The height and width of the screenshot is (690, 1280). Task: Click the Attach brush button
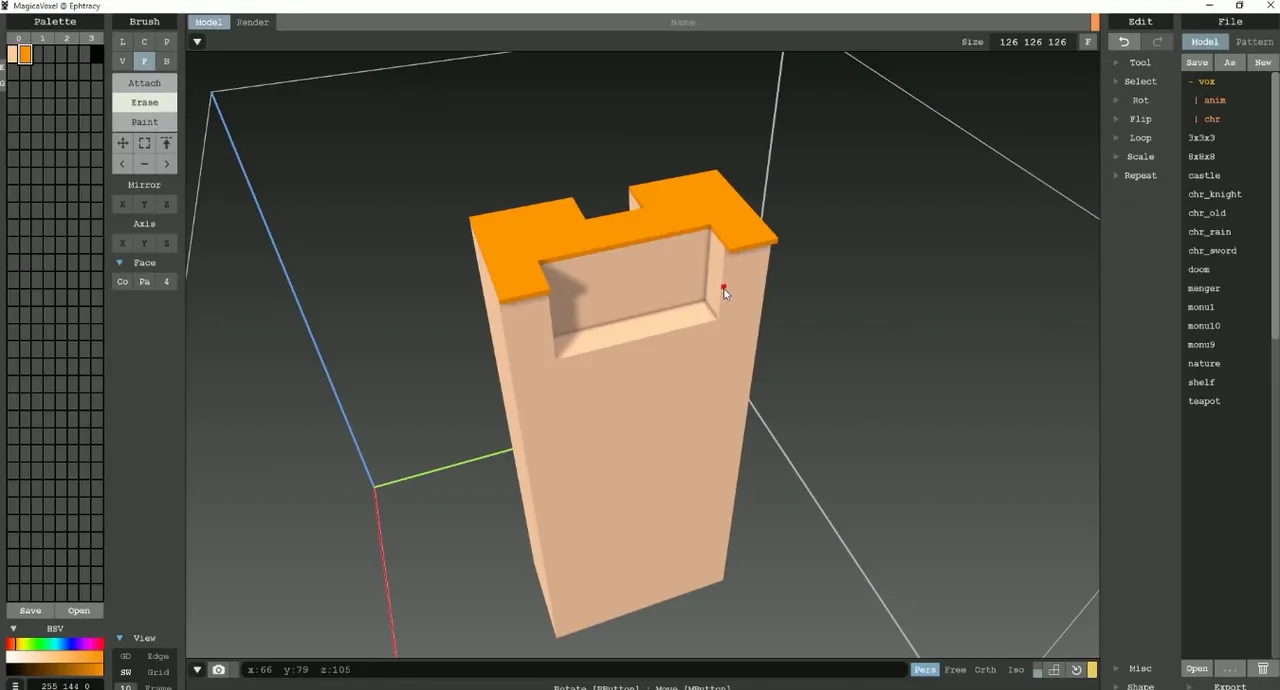point(144,83)
